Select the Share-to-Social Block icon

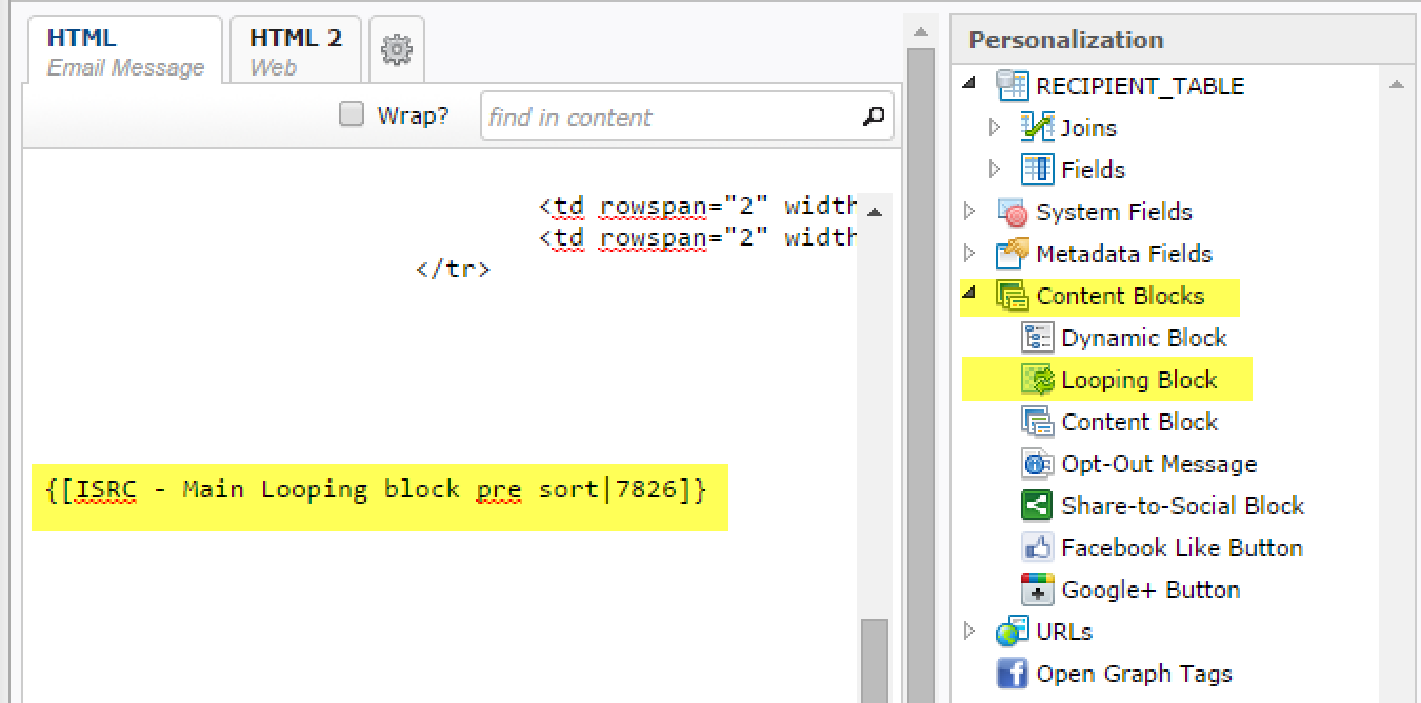pos(1038,507)
